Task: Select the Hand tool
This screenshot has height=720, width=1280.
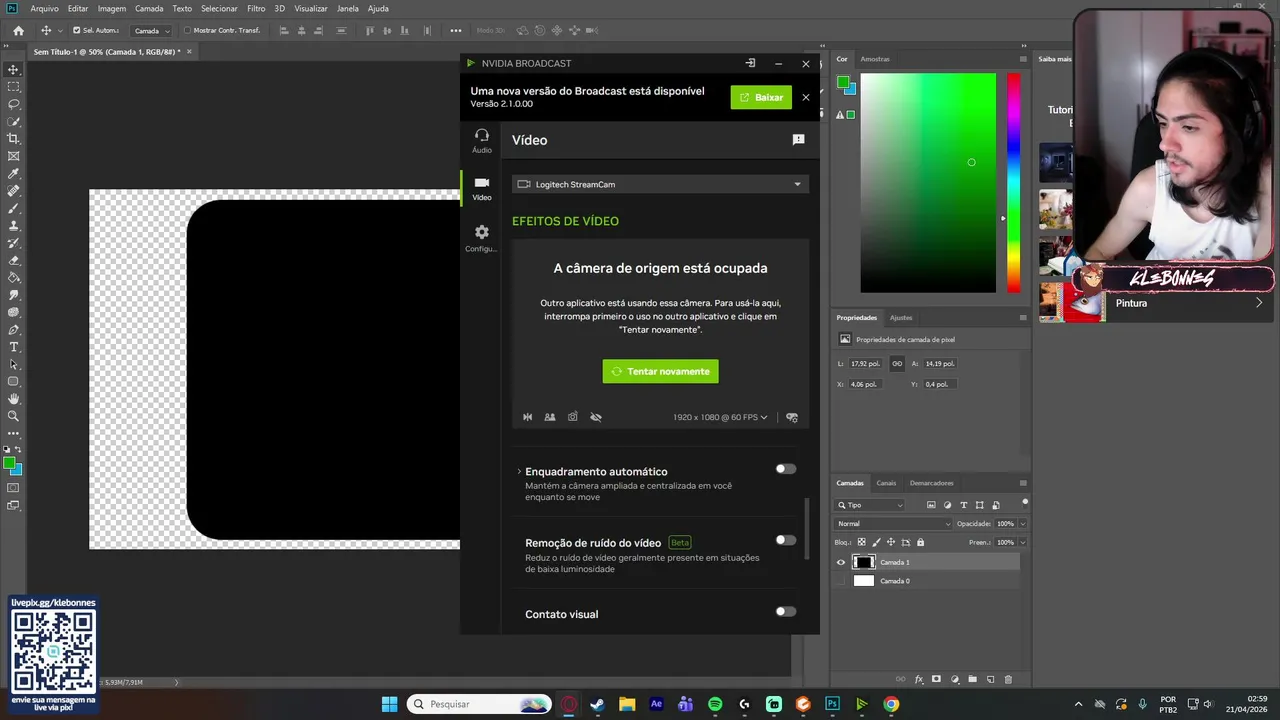Action: click(x=14, y=399)
